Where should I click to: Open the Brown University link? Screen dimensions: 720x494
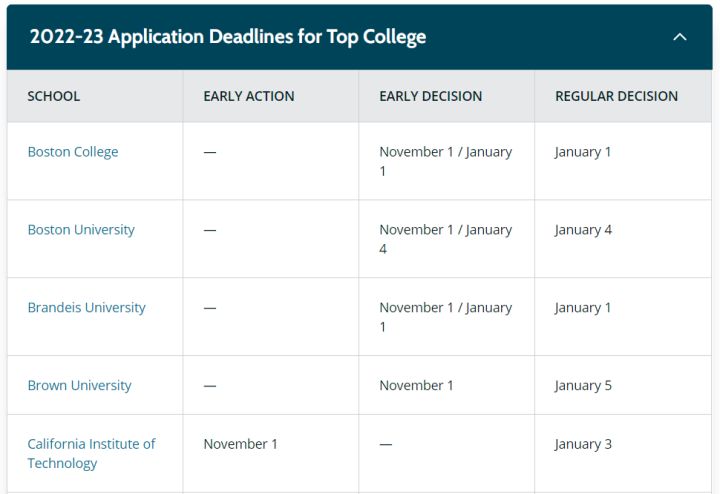pyautogui.click(x=79, y=386)
